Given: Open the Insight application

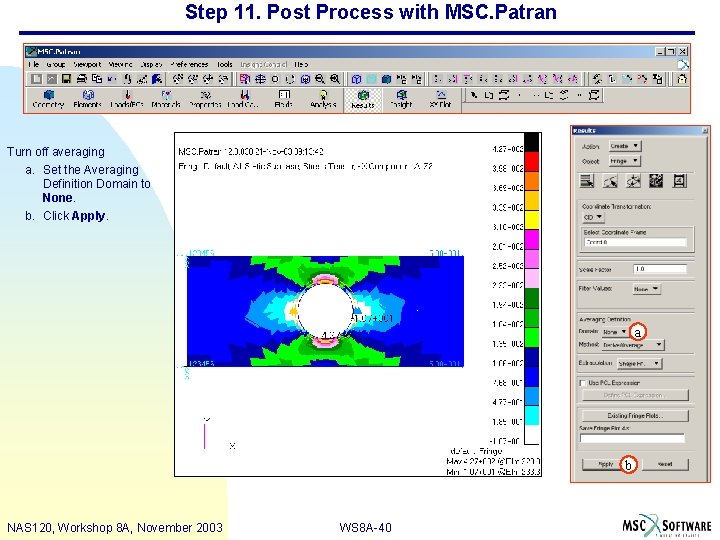Looking at the screenshot, I should [401, 99].
